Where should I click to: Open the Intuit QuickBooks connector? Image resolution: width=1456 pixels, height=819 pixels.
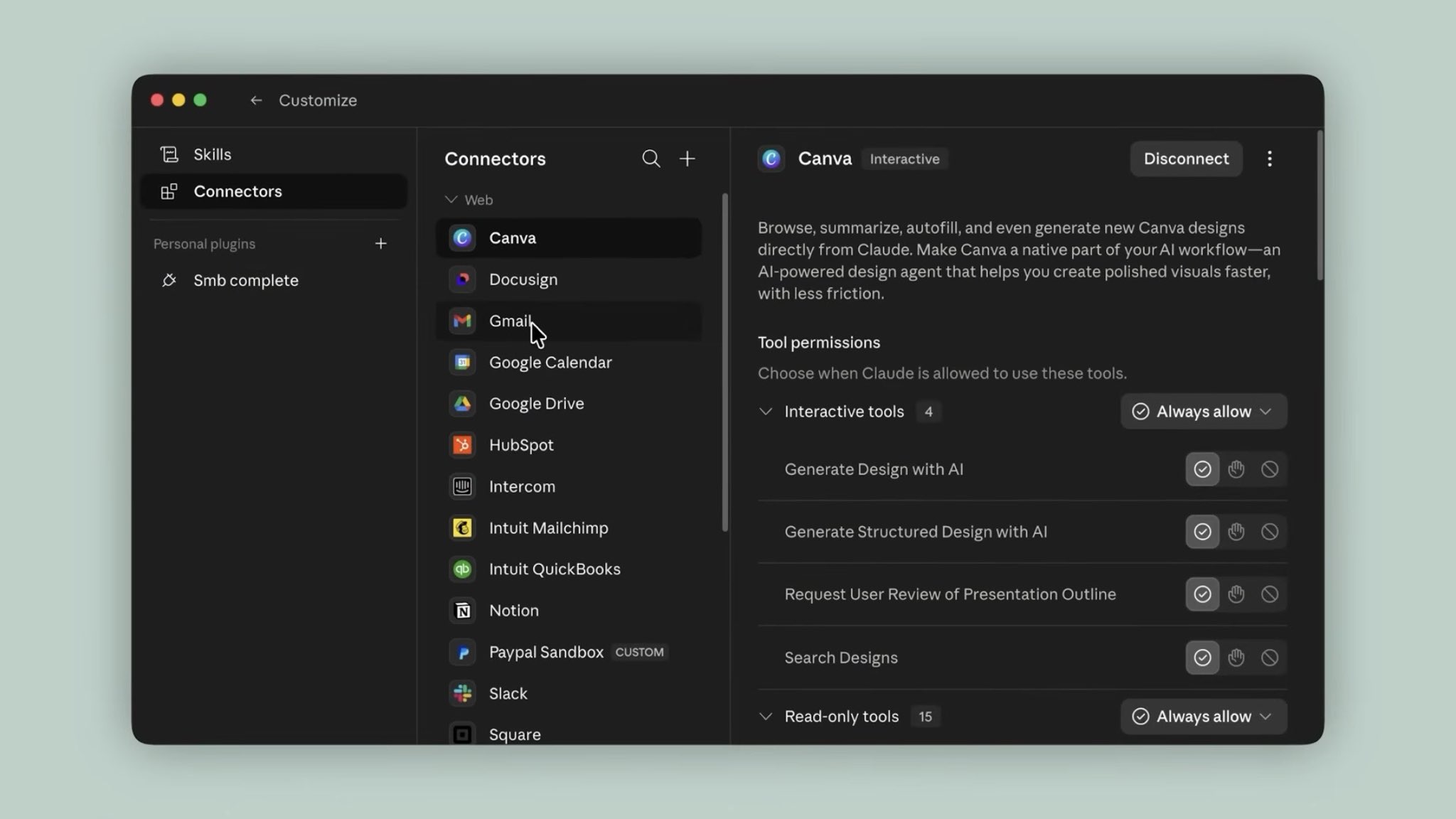[x=569, y=569]
